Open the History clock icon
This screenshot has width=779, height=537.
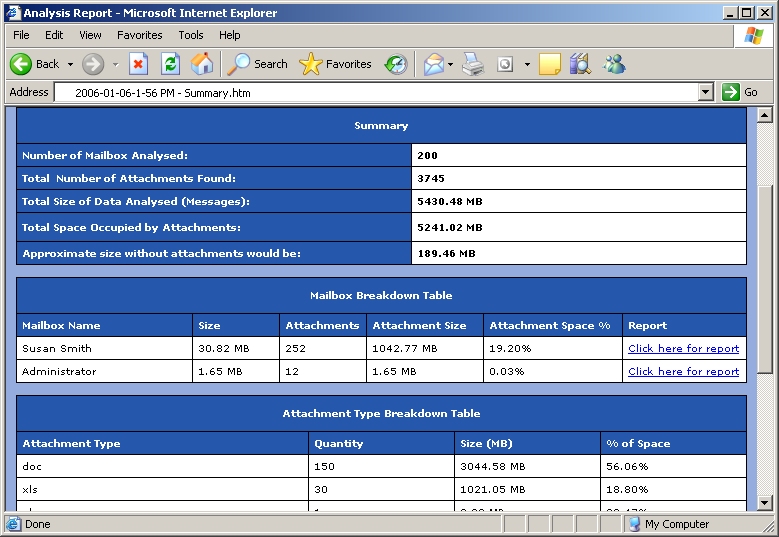pyautogui.click(x=396, y=64)
